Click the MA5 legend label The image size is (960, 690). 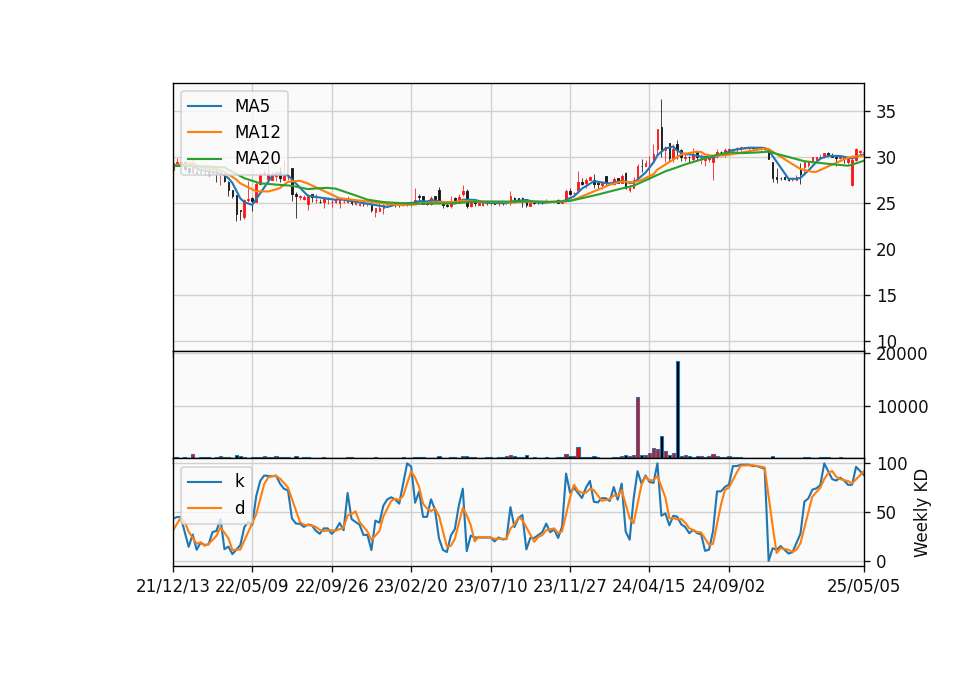[x=252, y=106]
